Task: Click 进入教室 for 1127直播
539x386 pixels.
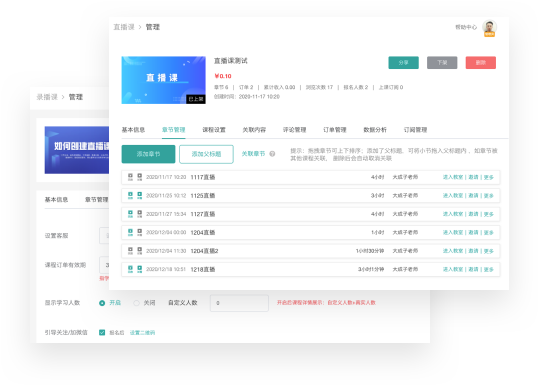Action: 453,214
